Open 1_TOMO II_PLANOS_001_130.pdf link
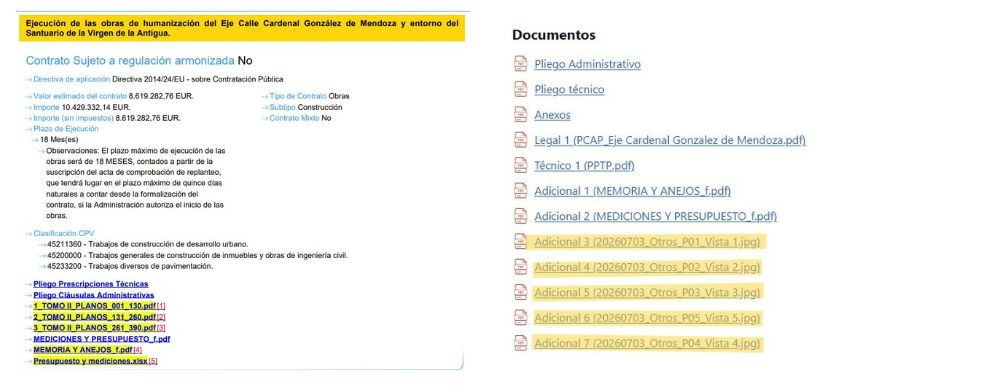 coord(94,306)
